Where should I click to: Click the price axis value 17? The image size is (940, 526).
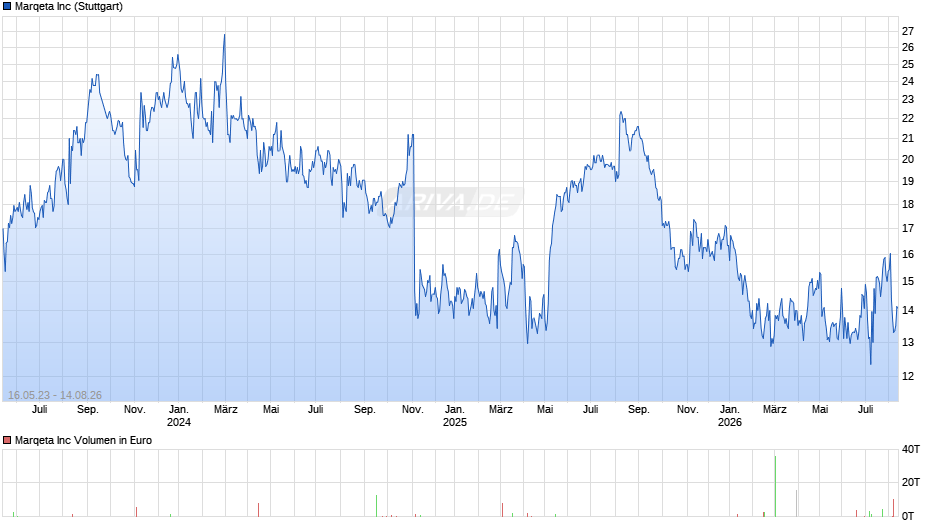[908, 228]
